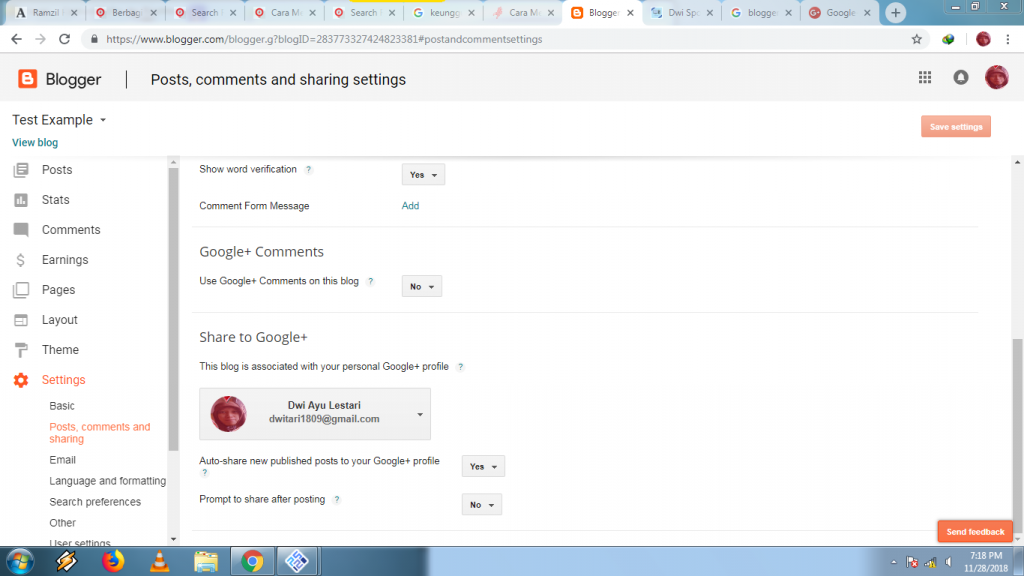This screenshot has height=576, width=1024.
Task: Open the Google apps grid icon
Action: click(x=925, y=78)
